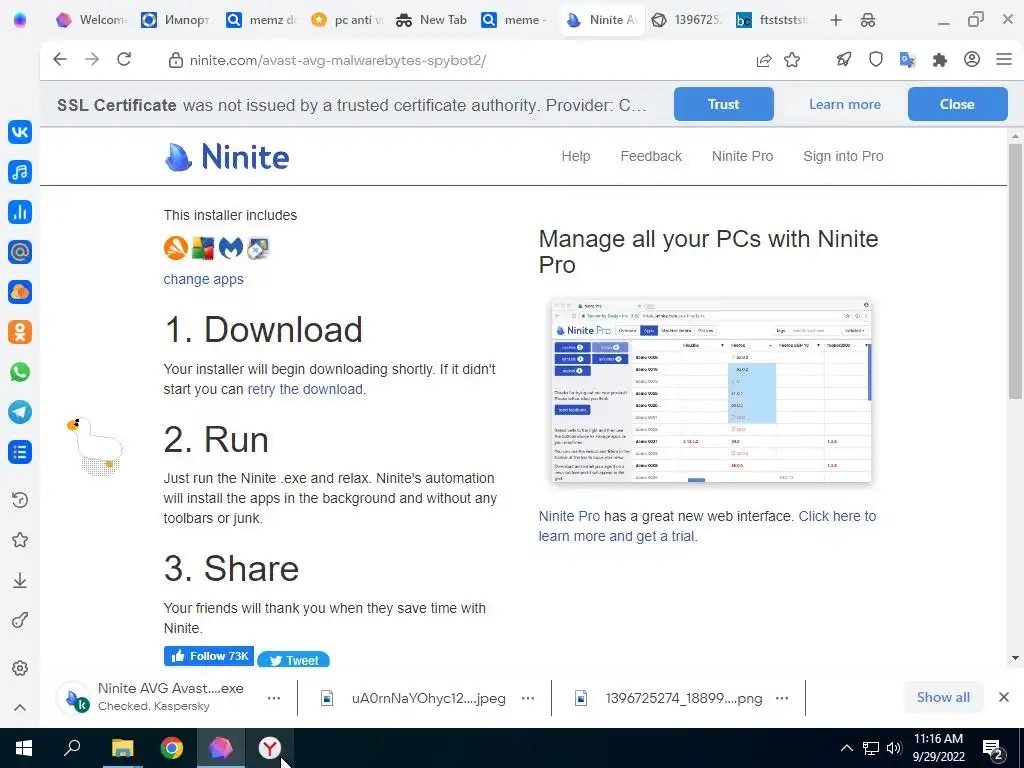Open bookmarks star in sidebar

[x=20, y=540]
